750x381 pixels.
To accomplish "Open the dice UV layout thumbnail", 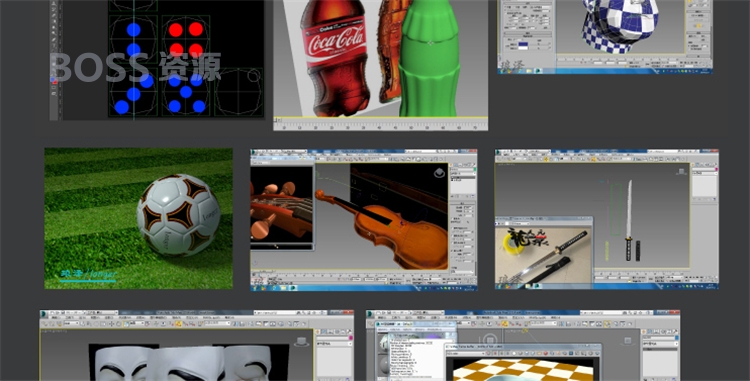I will tap(157, 59).
